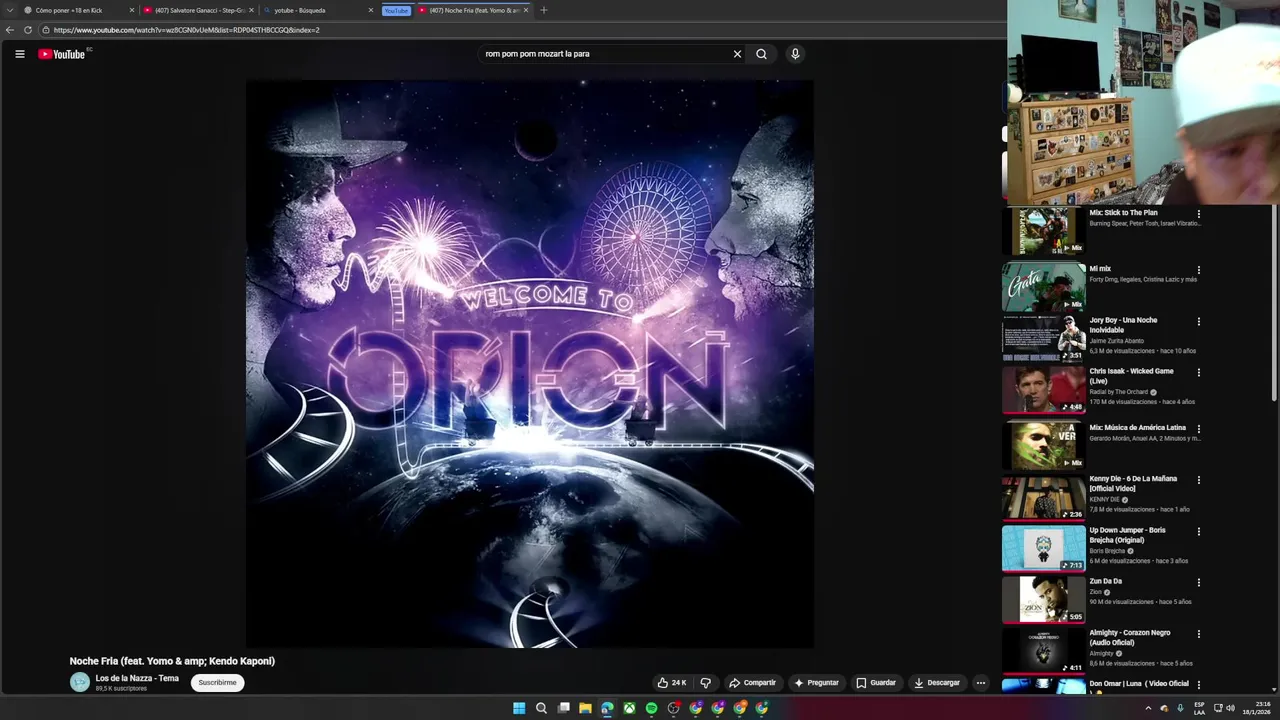
Task: Go back in the browser
Action: point(10,30)
